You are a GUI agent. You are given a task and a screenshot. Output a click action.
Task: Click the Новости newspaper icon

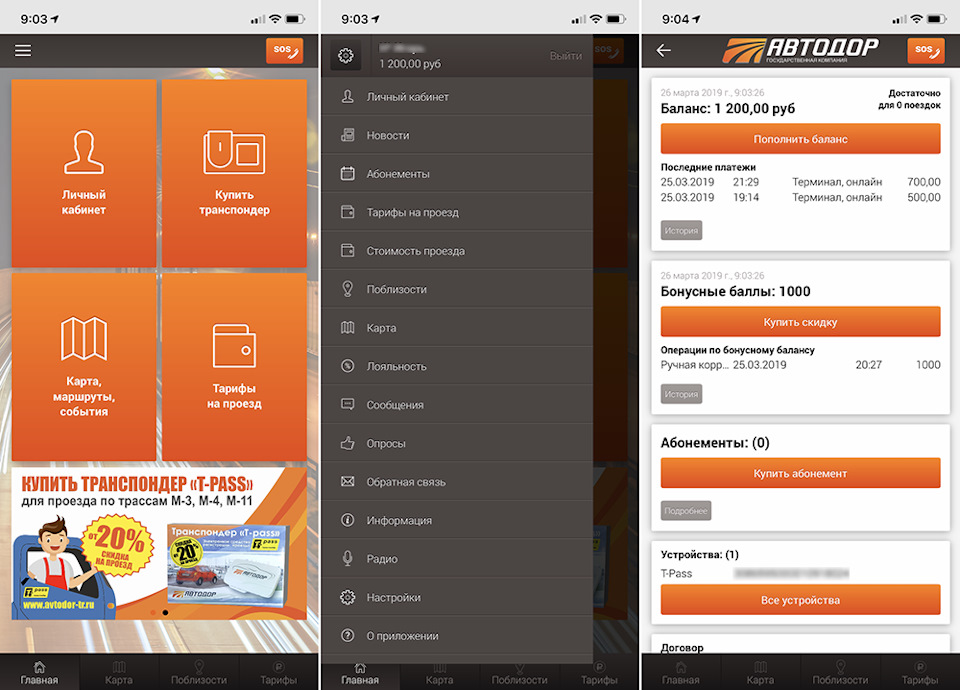coord(348,135)
